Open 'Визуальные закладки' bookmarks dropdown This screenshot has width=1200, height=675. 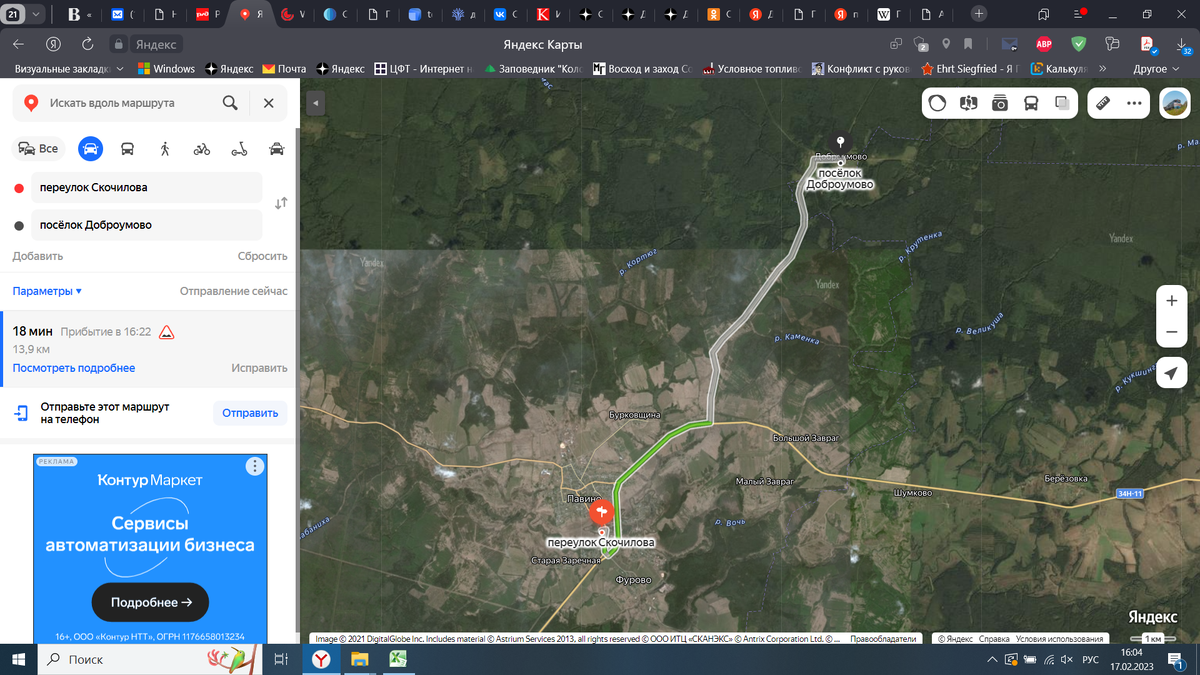pyautogui.click(x=68, y=69)
